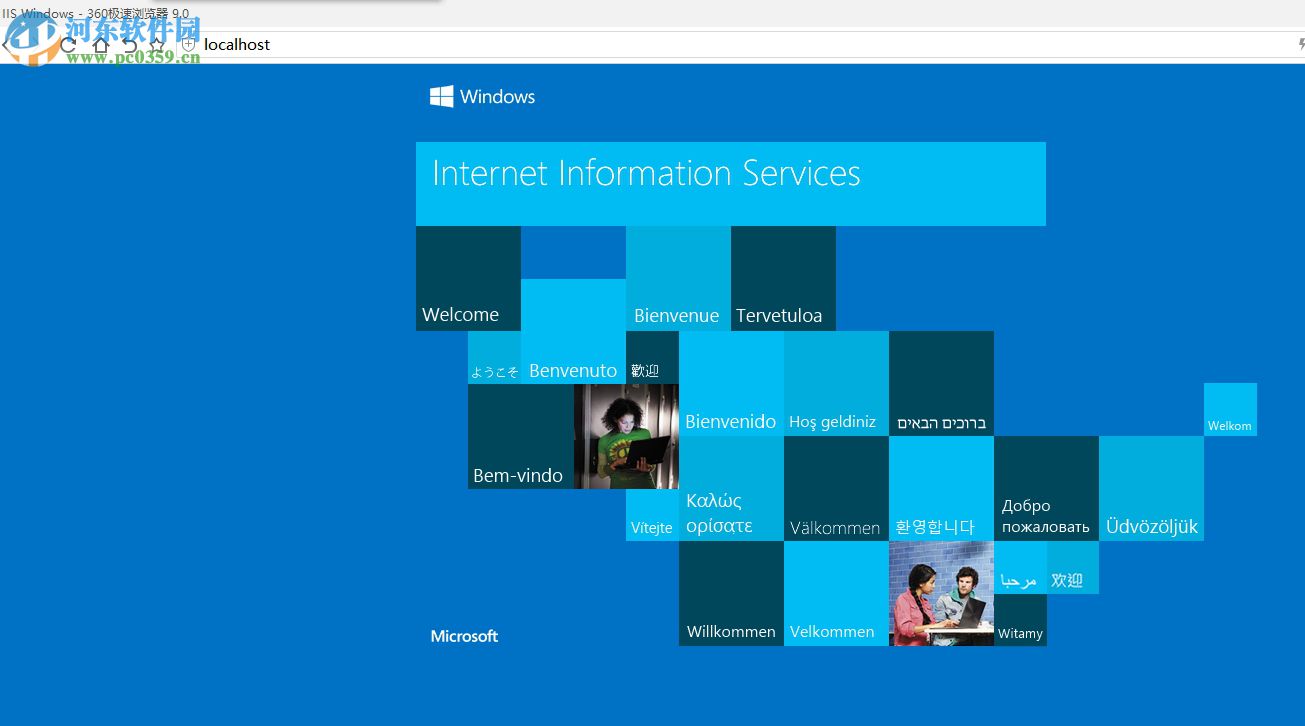This screenshot has width=1305, height=726.
Task: Select the "Witamy" tile
Action: point(1020,620)
